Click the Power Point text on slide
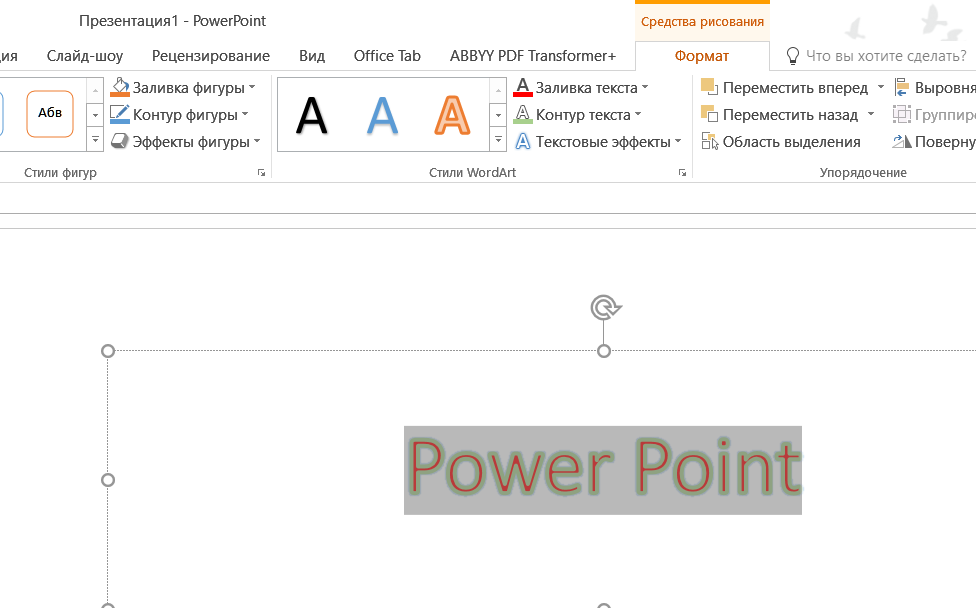This screenshot has width=976, height=608. 603,470
